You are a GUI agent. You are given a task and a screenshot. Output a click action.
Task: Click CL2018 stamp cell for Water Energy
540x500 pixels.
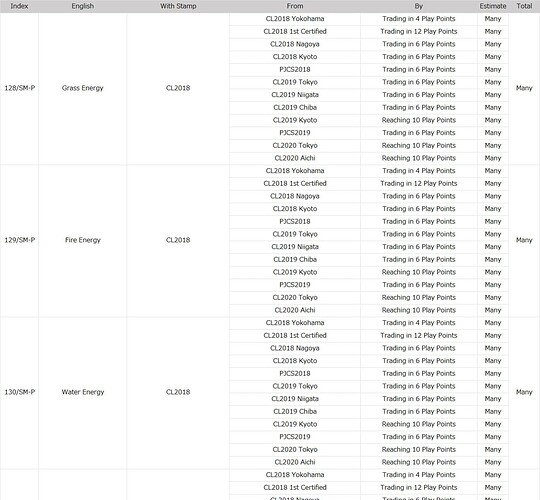(178, 392)
